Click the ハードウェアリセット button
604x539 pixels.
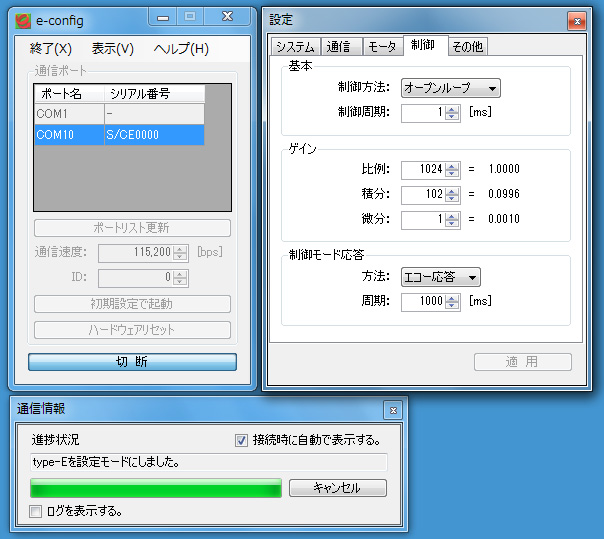pos(132,330)
